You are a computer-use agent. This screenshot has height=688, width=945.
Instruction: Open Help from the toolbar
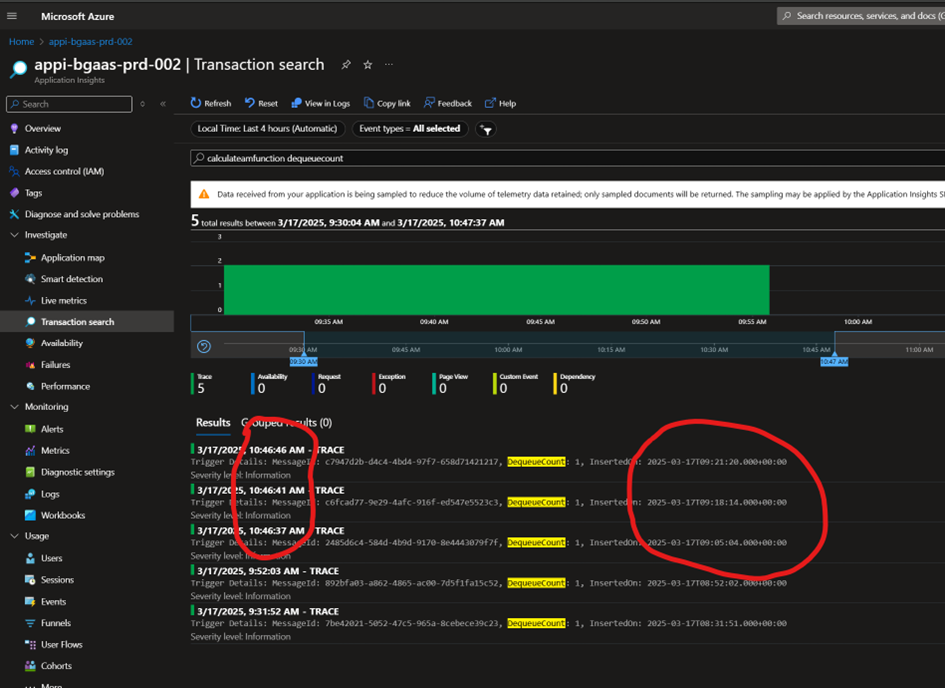click(501, 103)
